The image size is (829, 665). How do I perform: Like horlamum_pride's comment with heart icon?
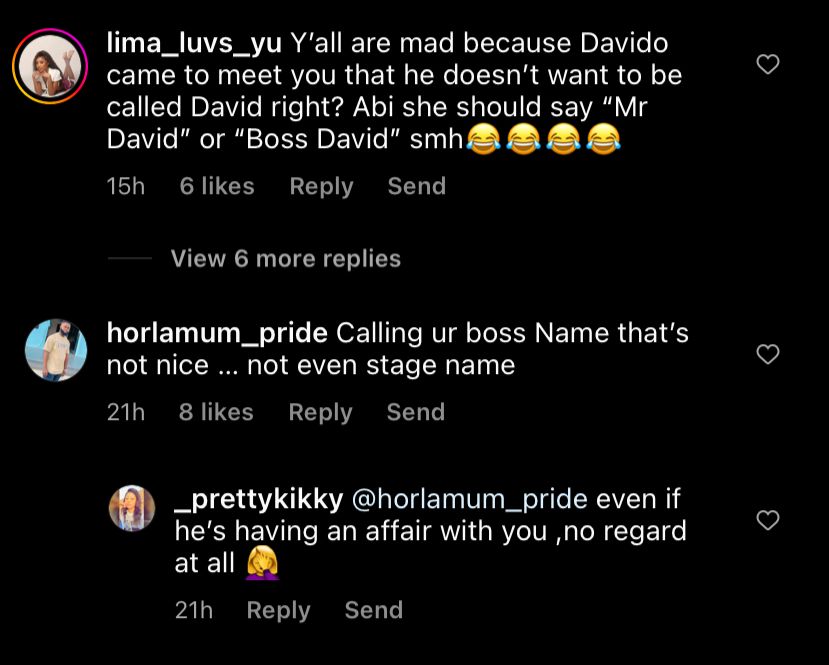(x=768, y=354)
